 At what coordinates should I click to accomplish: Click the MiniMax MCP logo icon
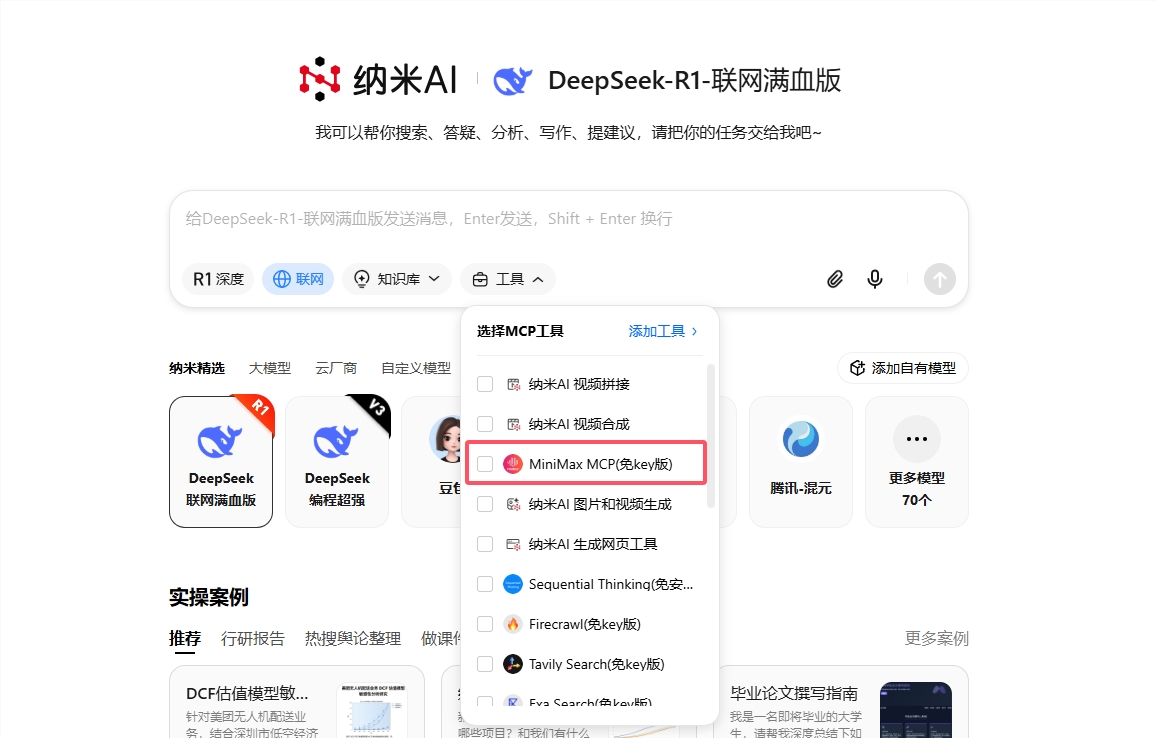pyautogui.click(x=513, y=464)
